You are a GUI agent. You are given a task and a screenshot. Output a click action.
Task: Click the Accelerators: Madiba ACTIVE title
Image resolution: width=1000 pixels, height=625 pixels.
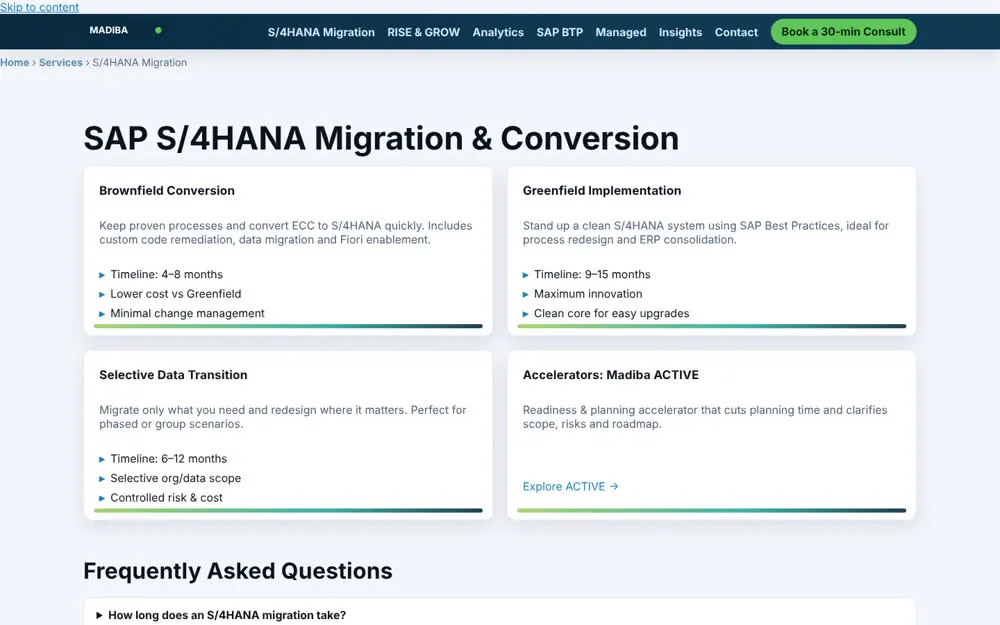[x=611, y=374]
